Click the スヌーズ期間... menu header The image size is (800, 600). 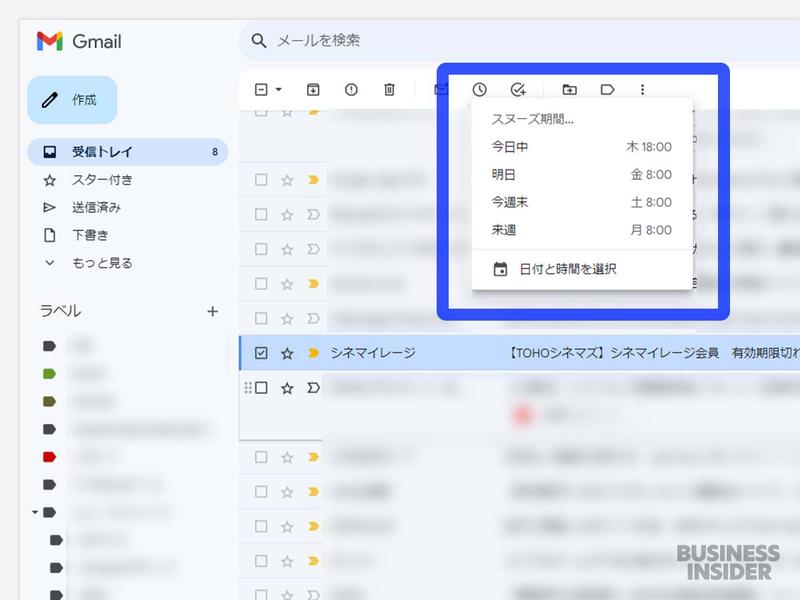tap(532, 119)
